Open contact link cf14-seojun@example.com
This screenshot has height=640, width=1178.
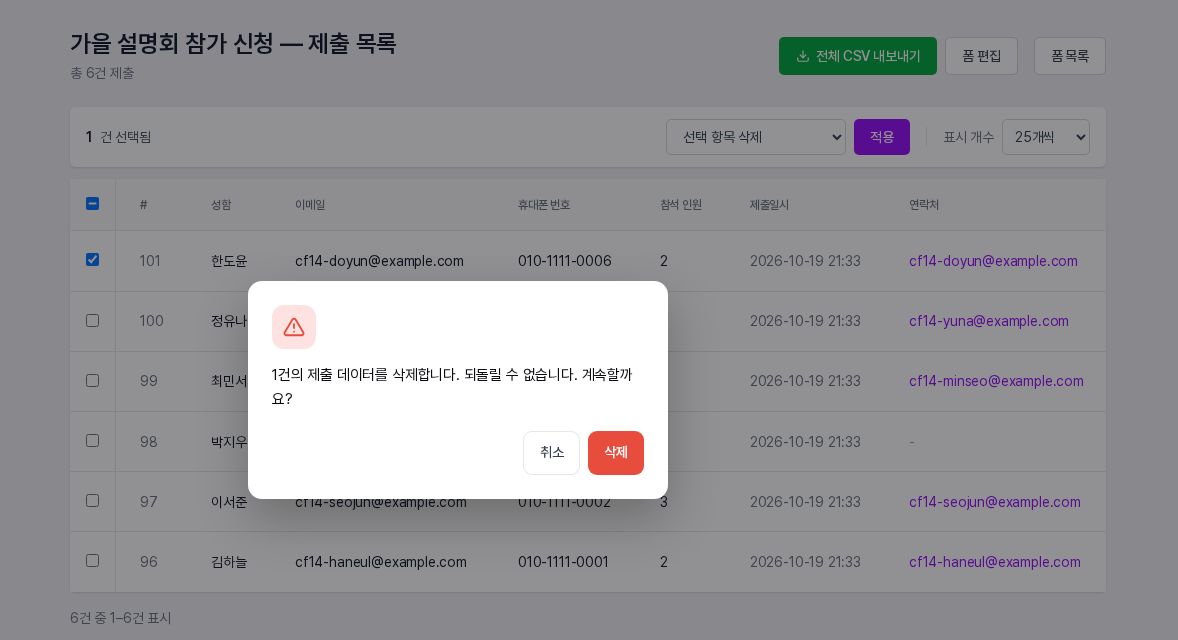(995, 502)
